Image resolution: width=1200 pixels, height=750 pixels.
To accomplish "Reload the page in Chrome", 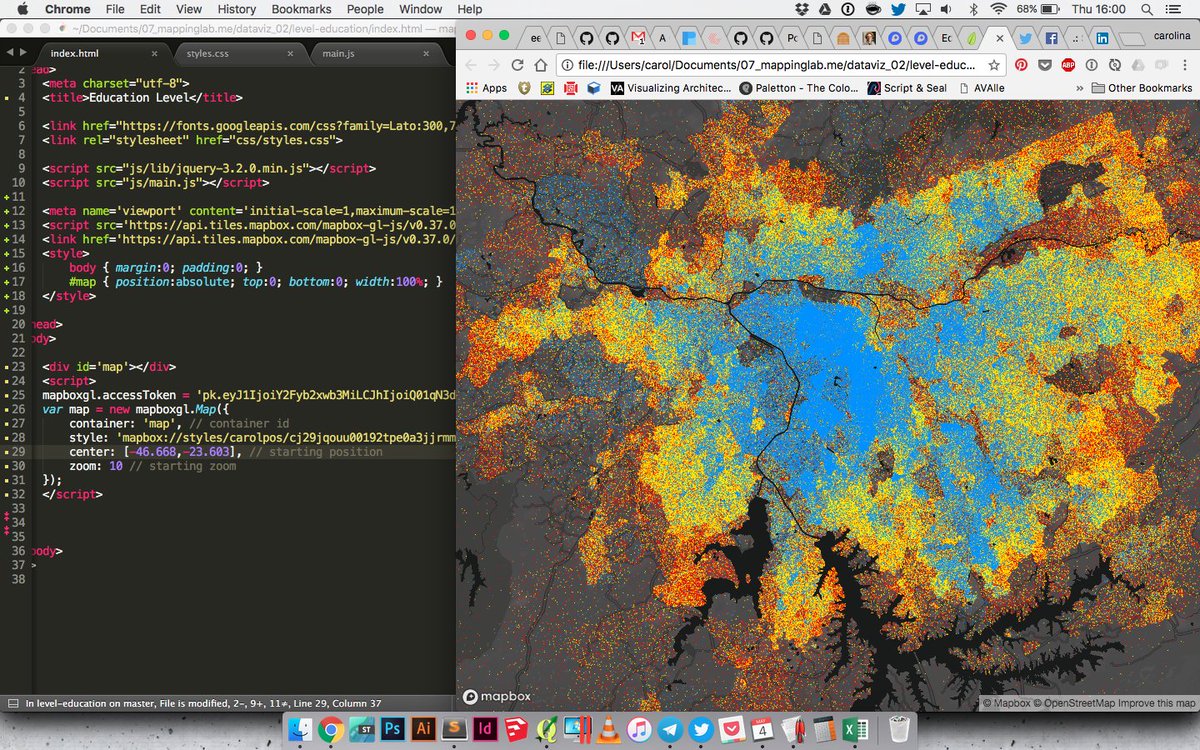I will tap(517, 65).
